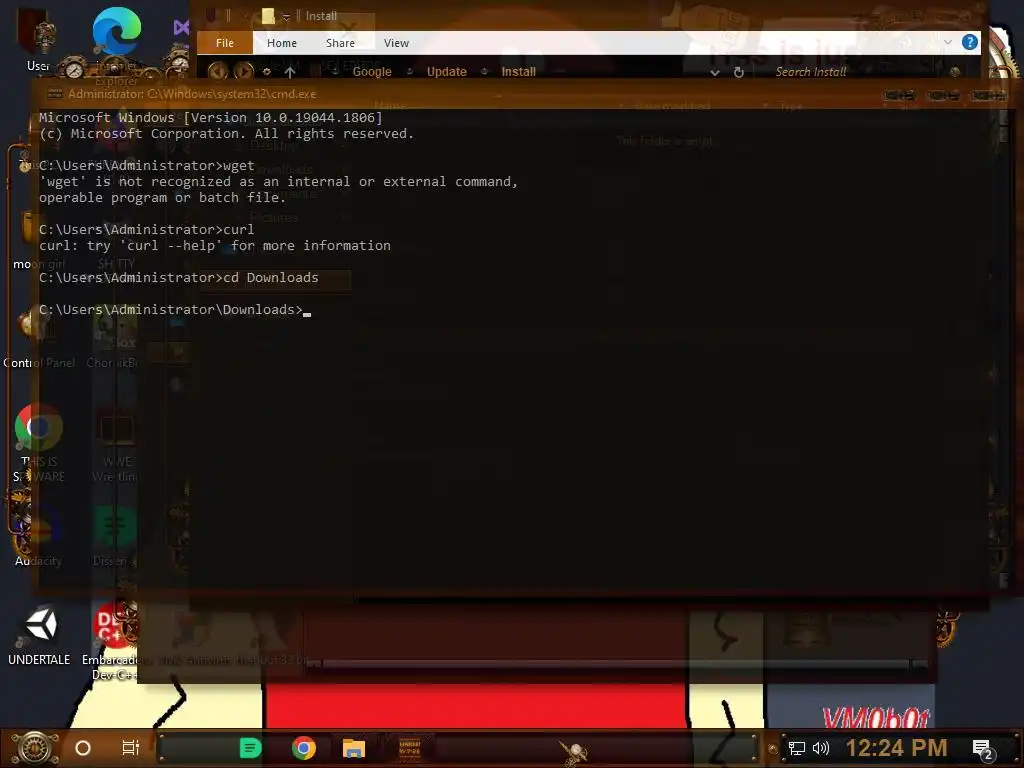The image size is (1024, 768).
Task: Open Cortana search circle on taskbar
Action: point(83,748)
